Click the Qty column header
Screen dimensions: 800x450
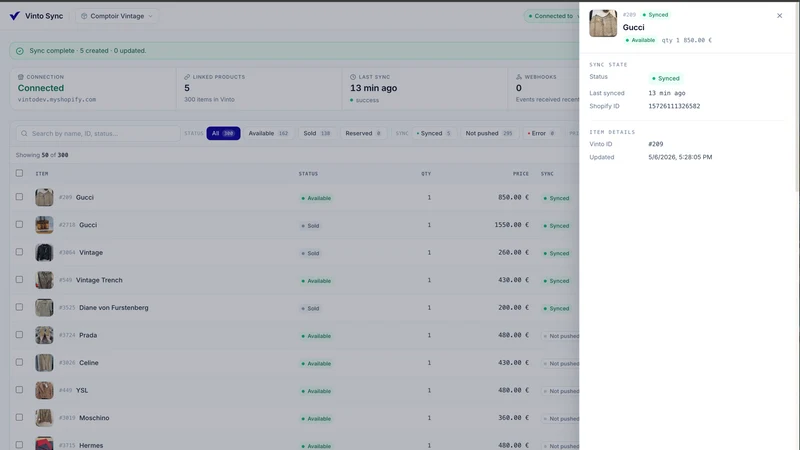426,174
